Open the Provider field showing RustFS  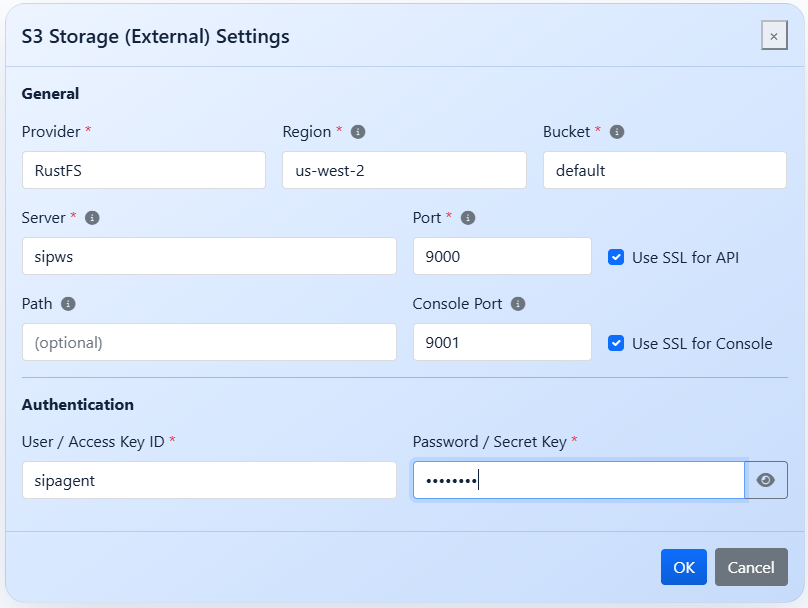tap(144, 170)
